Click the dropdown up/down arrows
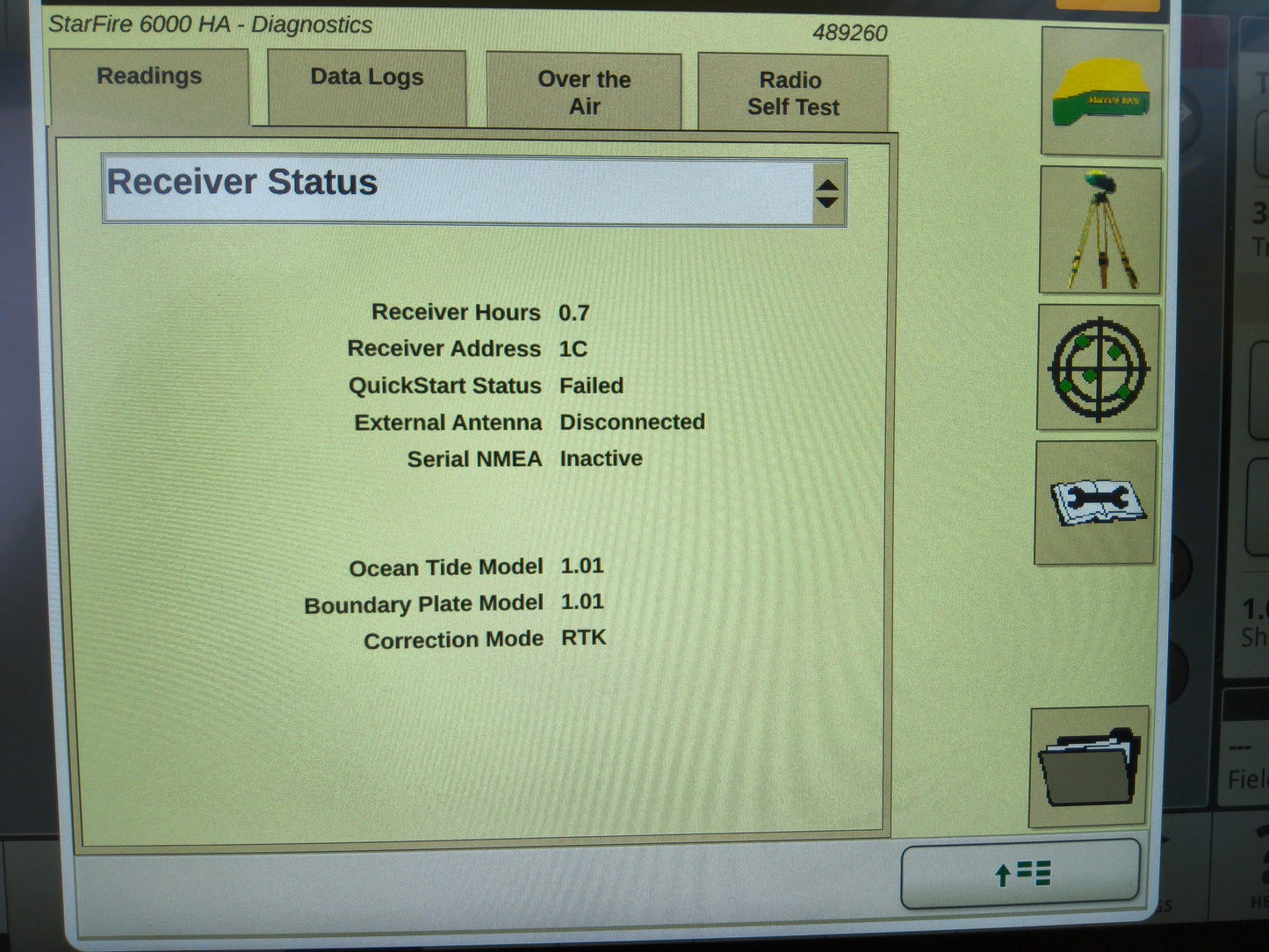The width and height of the screenshot is (1269, 952). (x=826, y=193)
